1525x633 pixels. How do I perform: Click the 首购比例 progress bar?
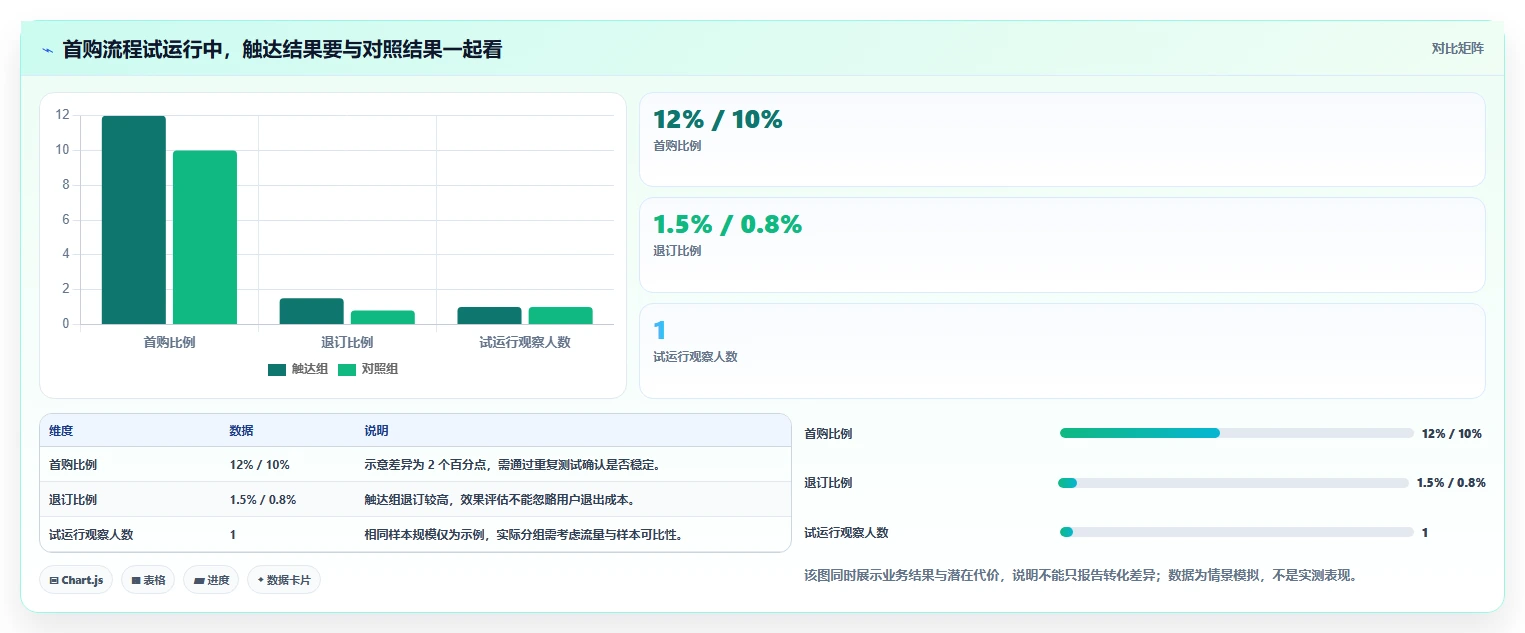pos(1236,433)
